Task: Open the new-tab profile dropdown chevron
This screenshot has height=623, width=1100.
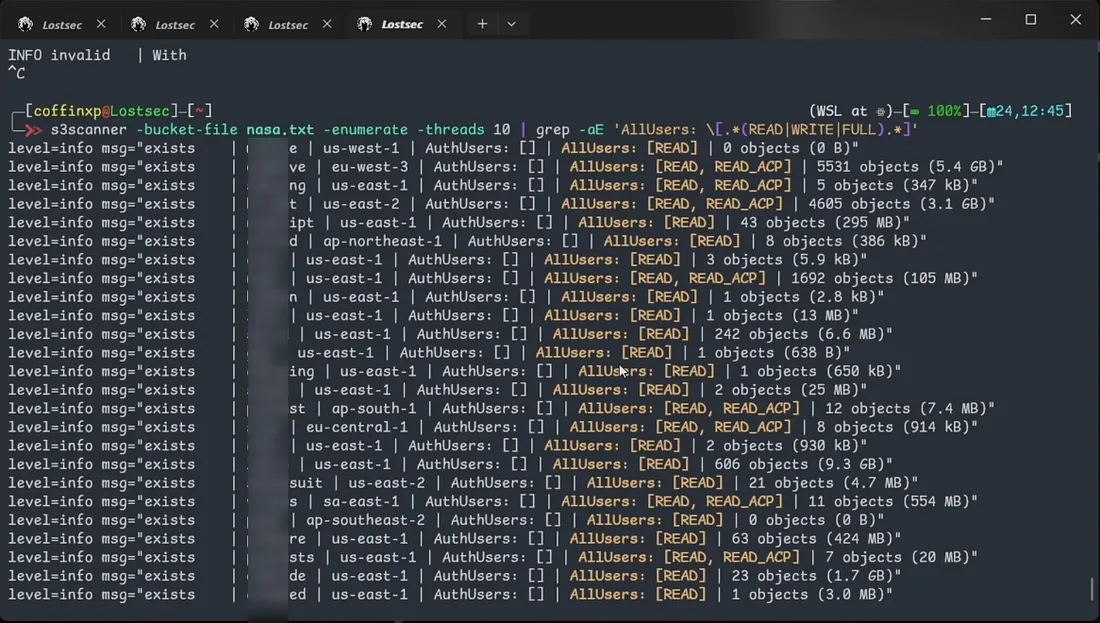Action: pyautogui.click(x=511, y=24)
